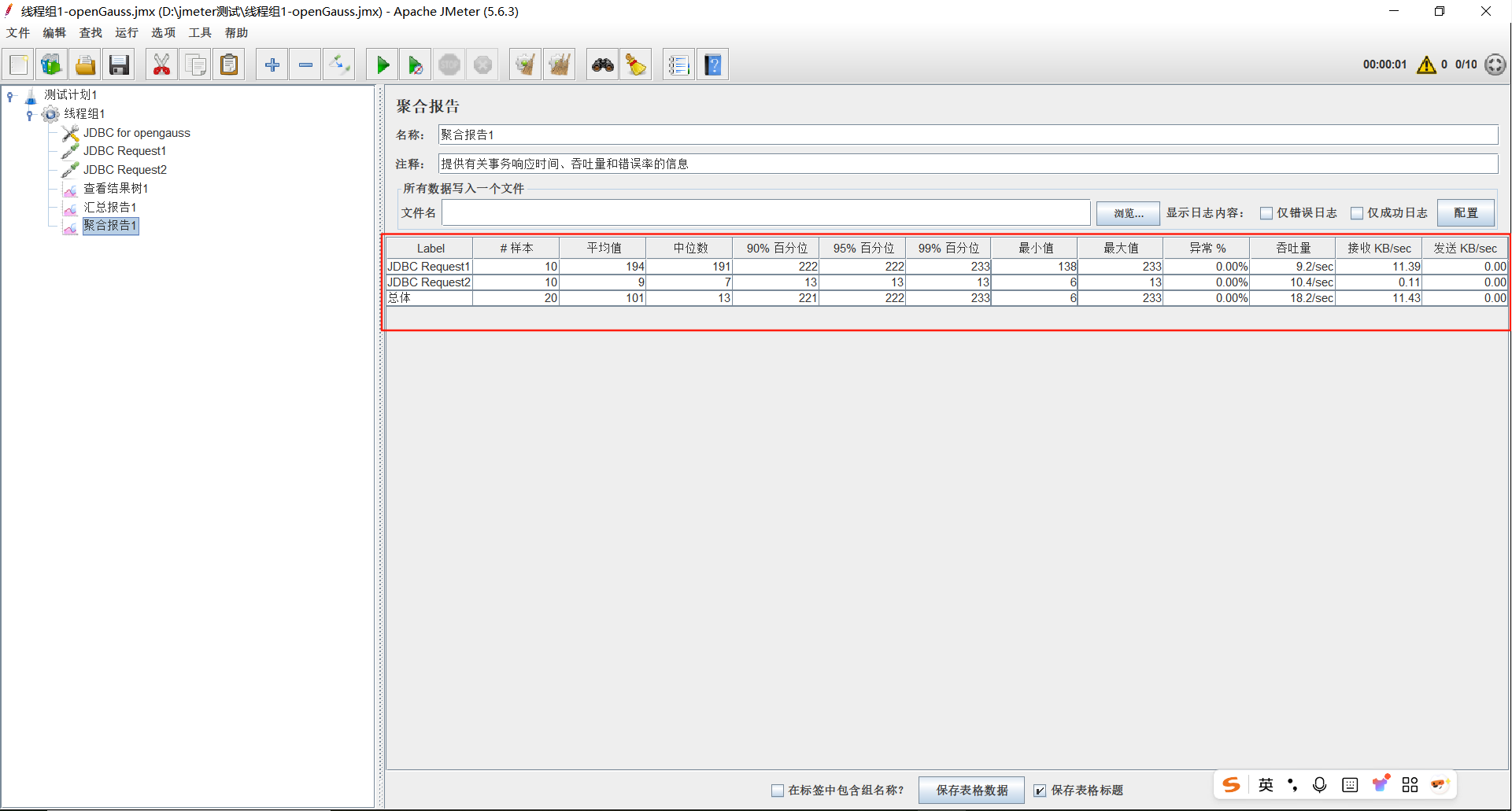This screenshot has height=811, width=1512.
Task: Click the 配置 button
Action: [x=1466, y=213]
